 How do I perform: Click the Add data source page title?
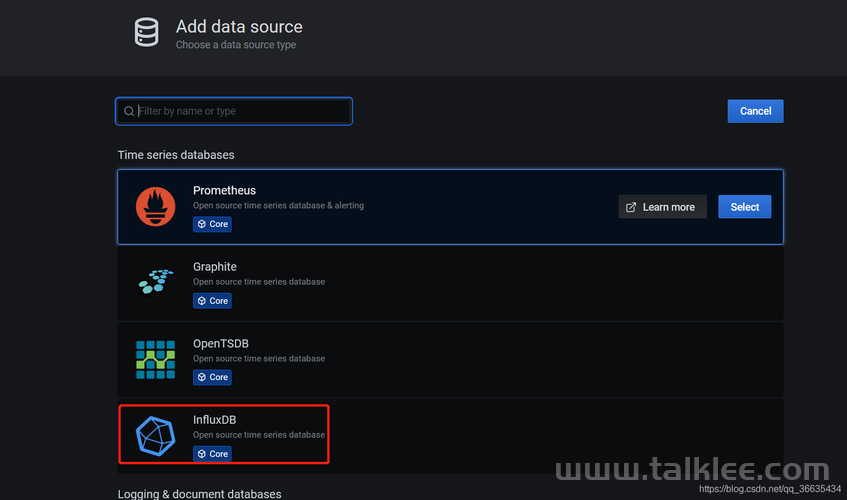(x=239, y=26)
